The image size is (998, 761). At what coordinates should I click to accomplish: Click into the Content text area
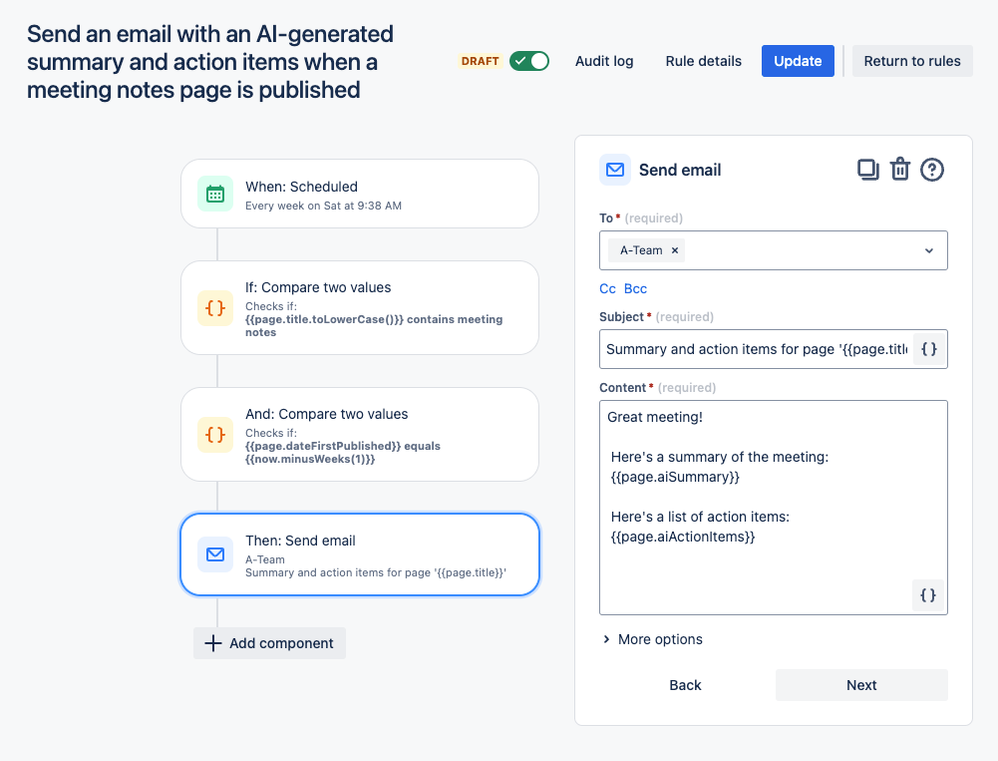[x=773, y=508]
